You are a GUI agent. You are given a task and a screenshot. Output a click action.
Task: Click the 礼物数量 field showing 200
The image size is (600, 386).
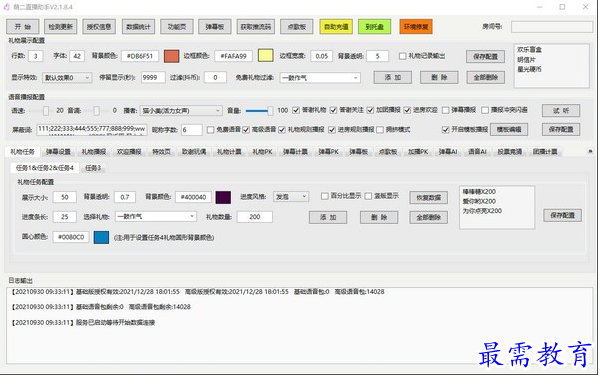pos(255,217)
